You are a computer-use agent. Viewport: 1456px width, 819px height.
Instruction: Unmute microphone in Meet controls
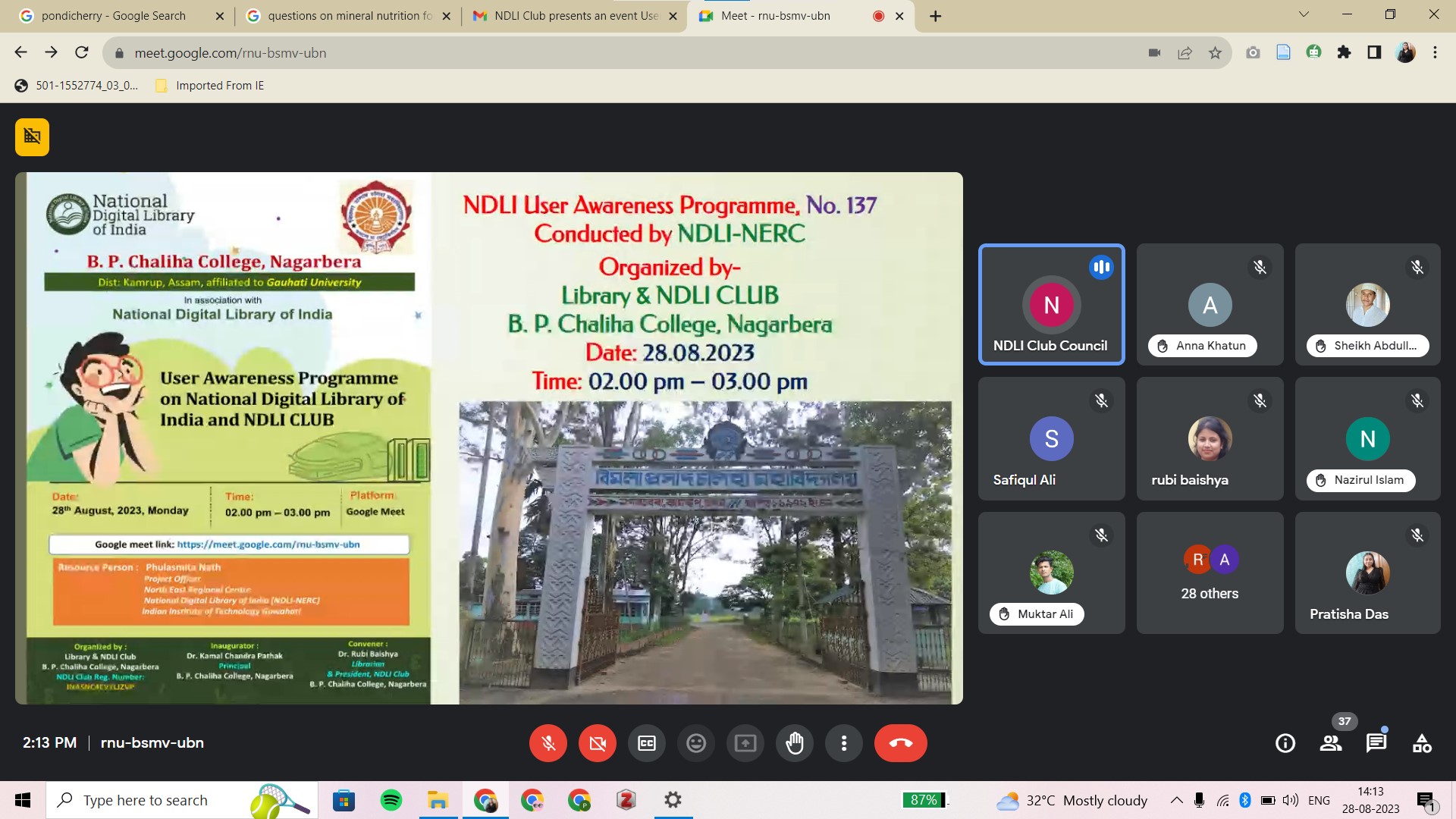click(548, 743)
